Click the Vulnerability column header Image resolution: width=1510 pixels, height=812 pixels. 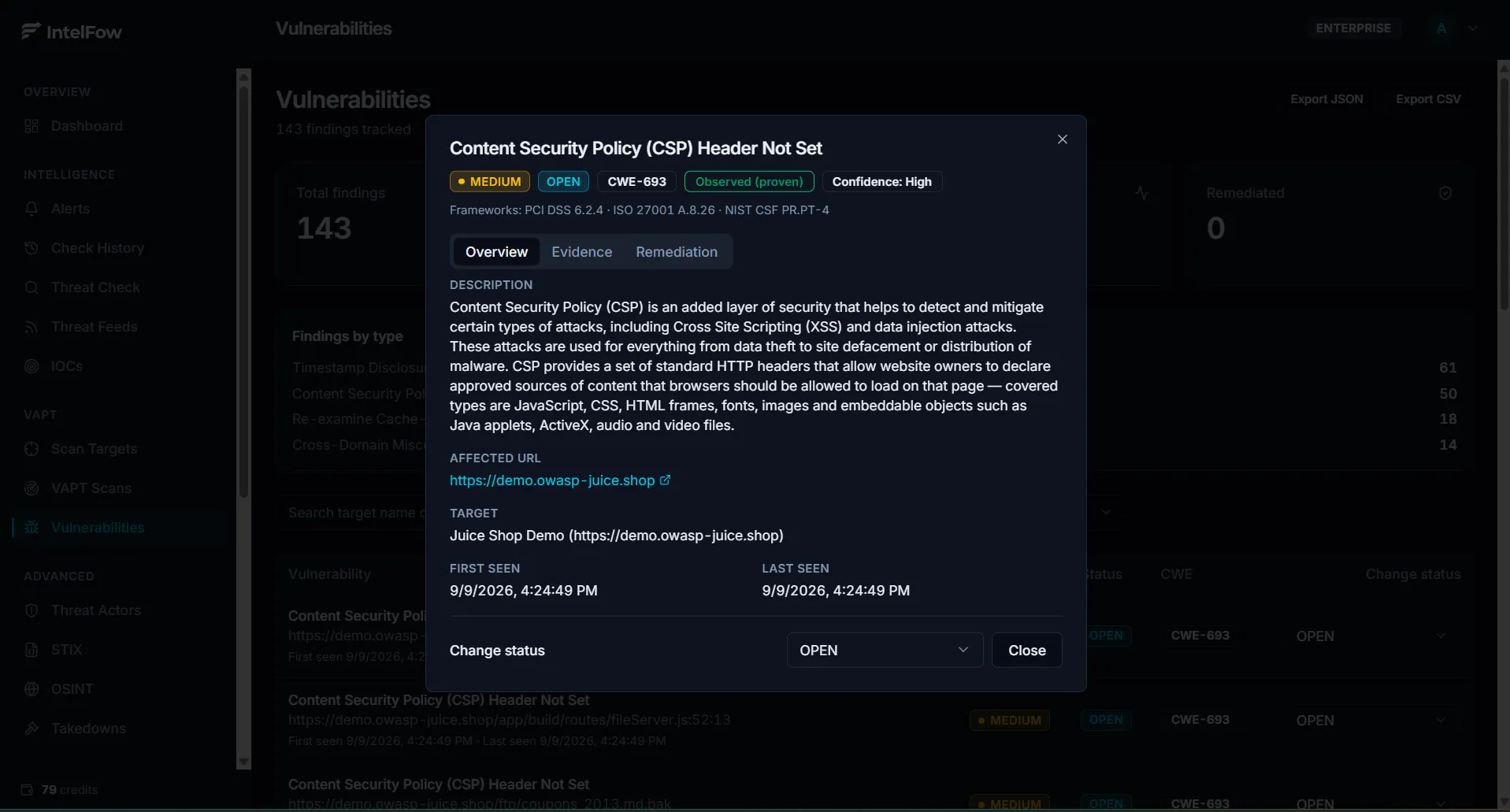pos(329,574)
